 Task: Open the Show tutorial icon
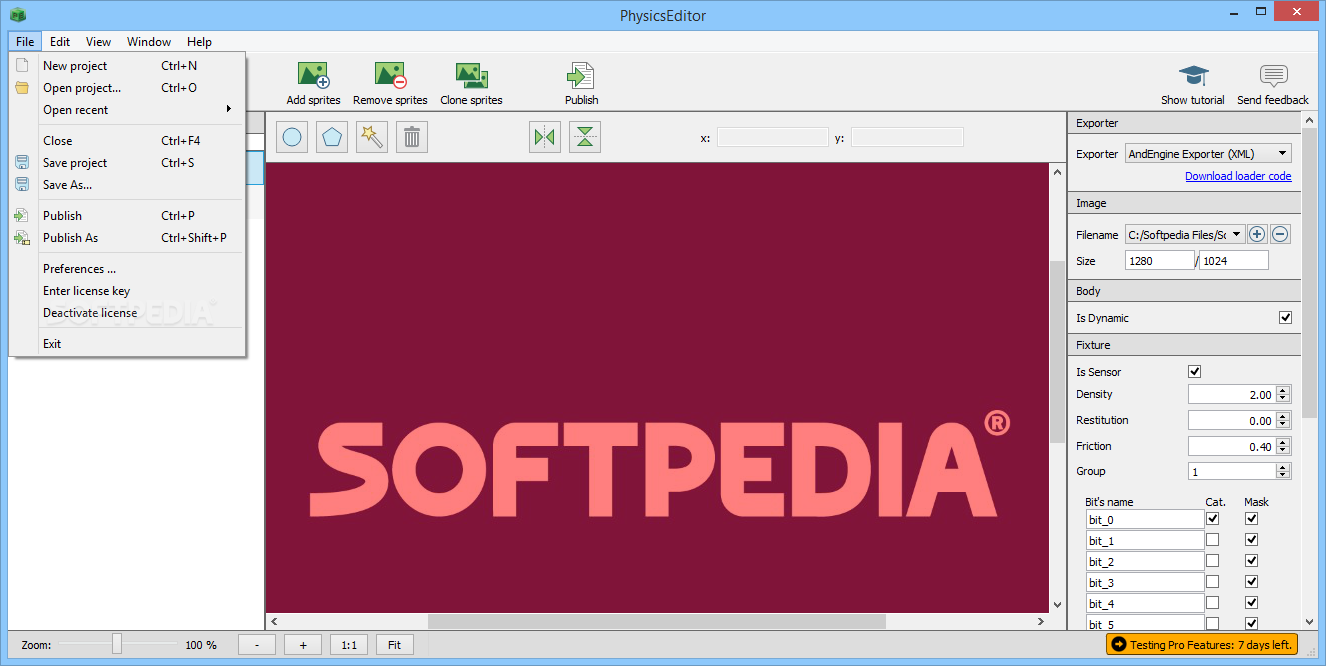[x=1193, y=76]
